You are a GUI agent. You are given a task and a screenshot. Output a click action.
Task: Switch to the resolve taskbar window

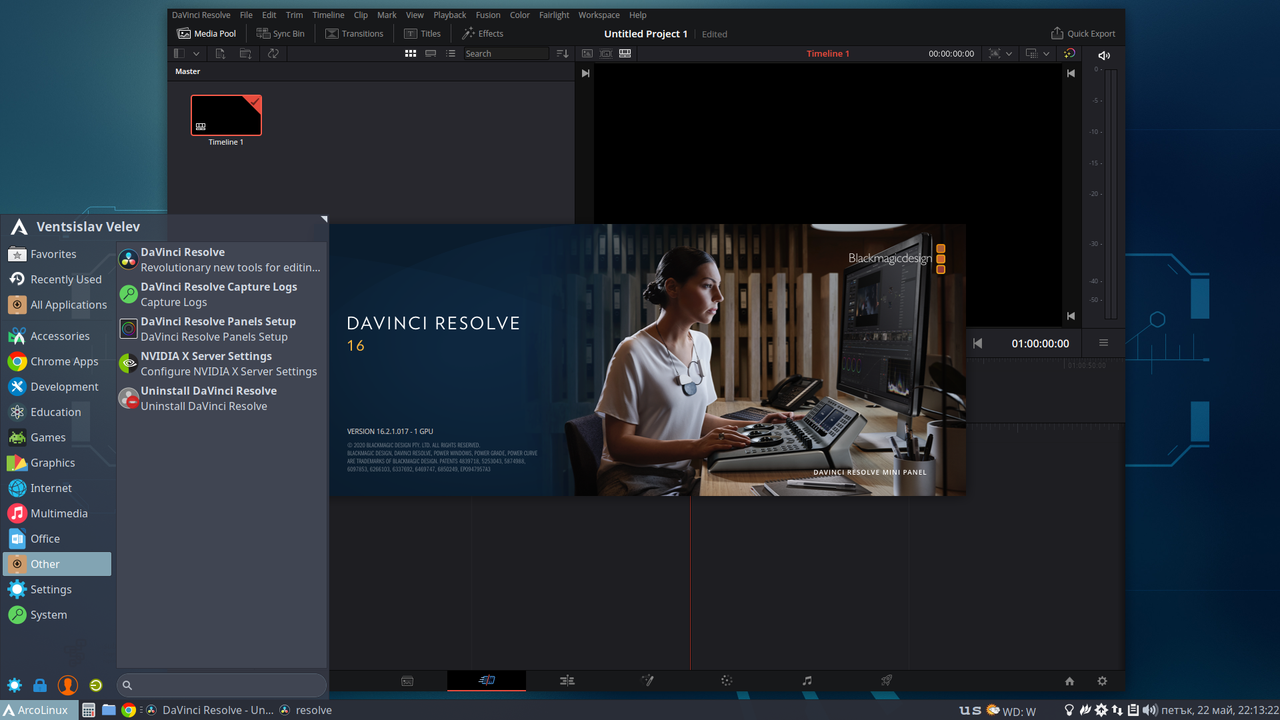[306, 710]
